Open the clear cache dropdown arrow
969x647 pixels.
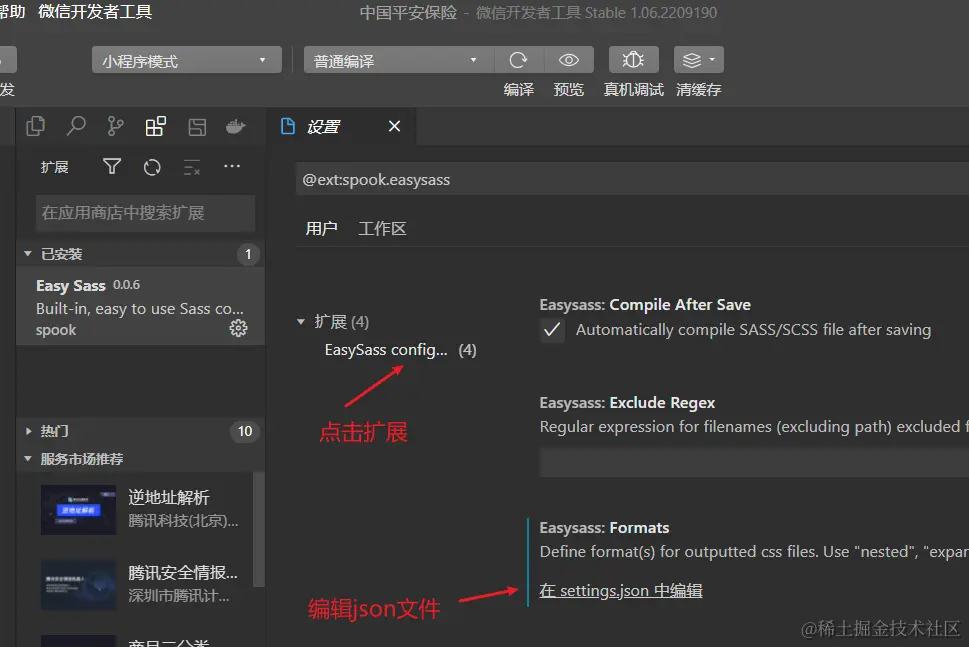pos(712,59)
